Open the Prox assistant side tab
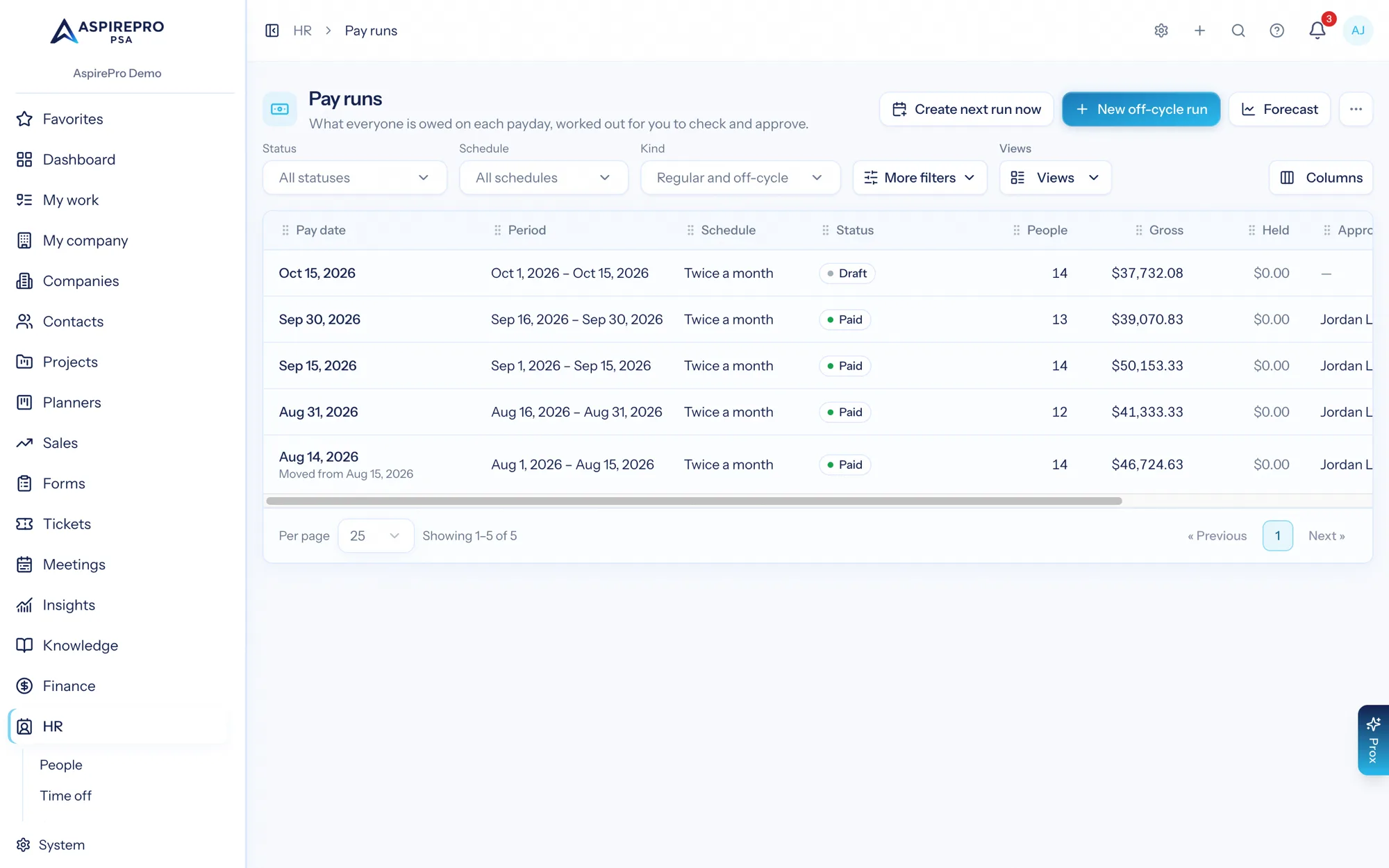 (x=1373, y=740)
